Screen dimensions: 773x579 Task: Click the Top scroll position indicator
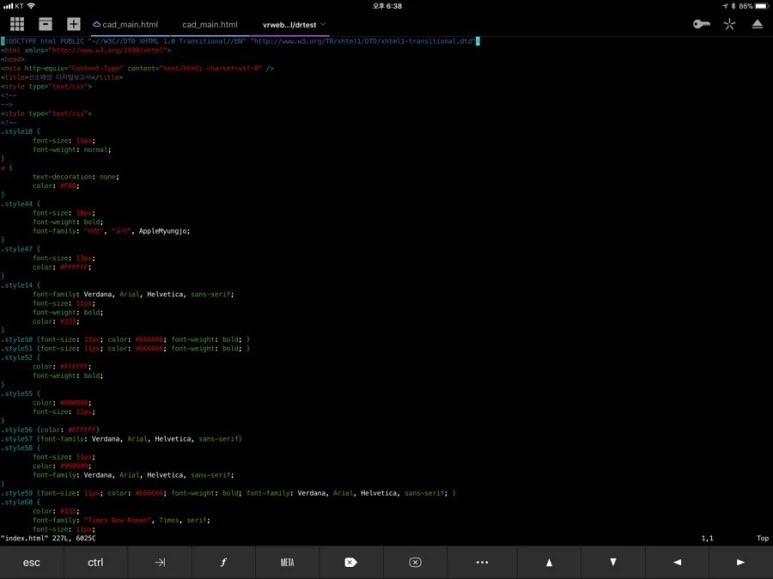(x=762, y=538)
